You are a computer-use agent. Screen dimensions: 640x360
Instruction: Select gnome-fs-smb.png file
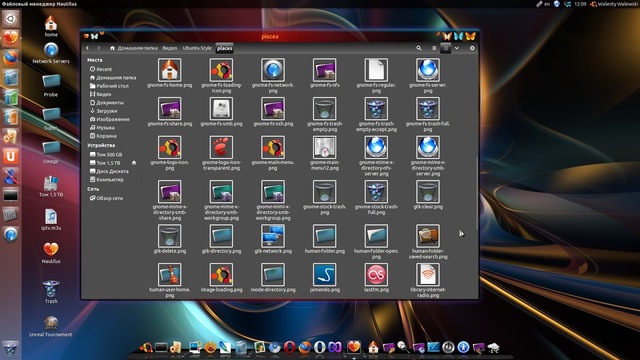(221, 109)
